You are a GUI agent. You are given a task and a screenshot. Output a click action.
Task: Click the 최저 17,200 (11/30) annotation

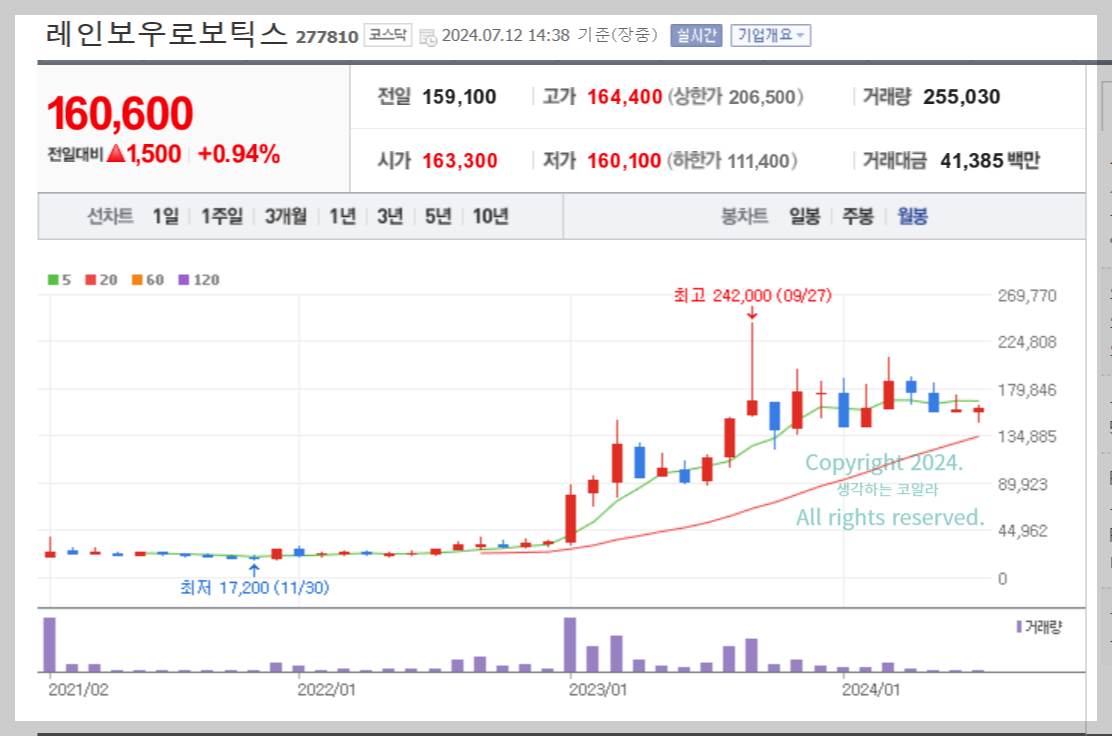coord(255,588)
